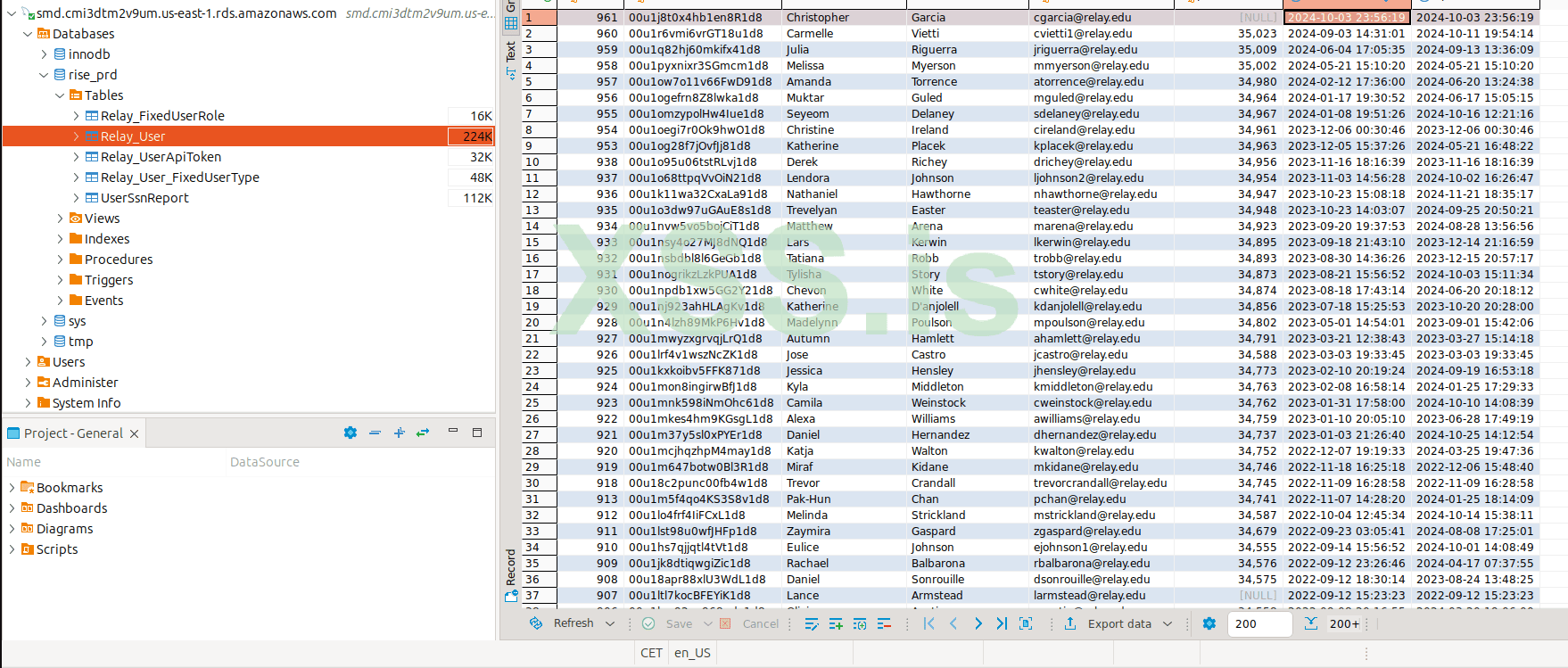1568x668 pixels.
Task: Click the DataSource column header
Action: [x=265, y=462]
